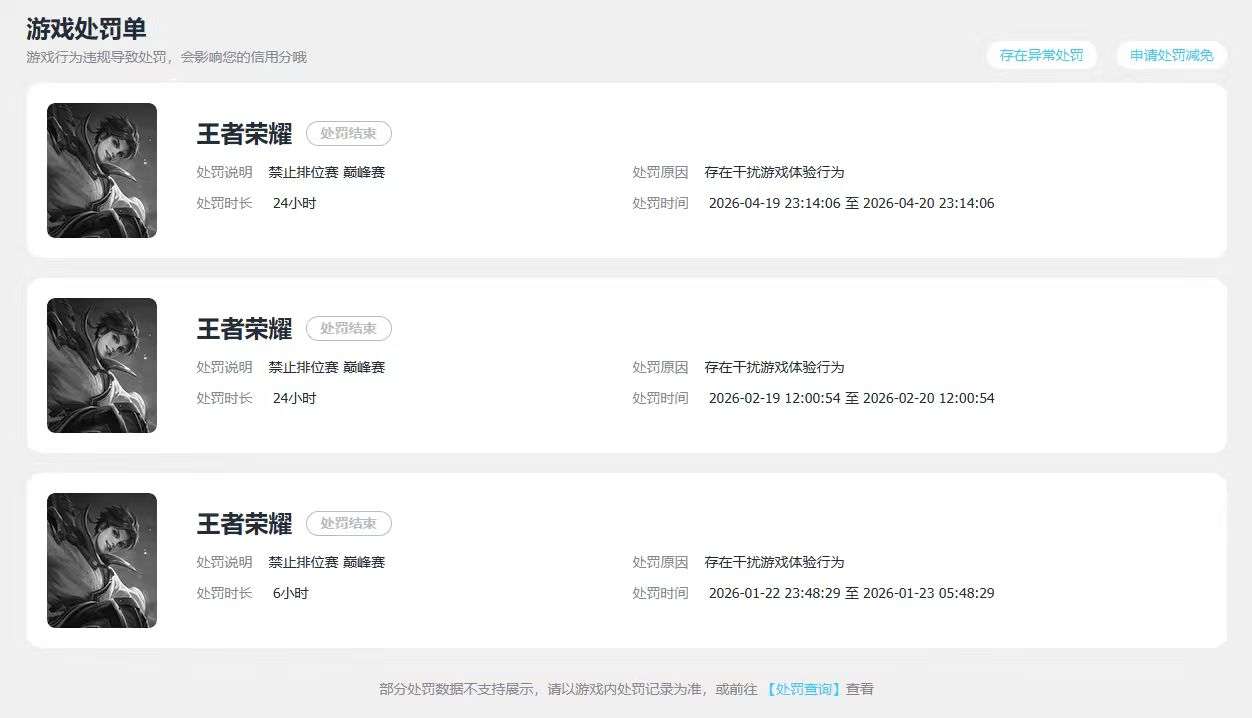Select the hero thumbnail of the 2026-02-19 penalty
This screenshot has height=718, width=1252.
pos(102,365)
